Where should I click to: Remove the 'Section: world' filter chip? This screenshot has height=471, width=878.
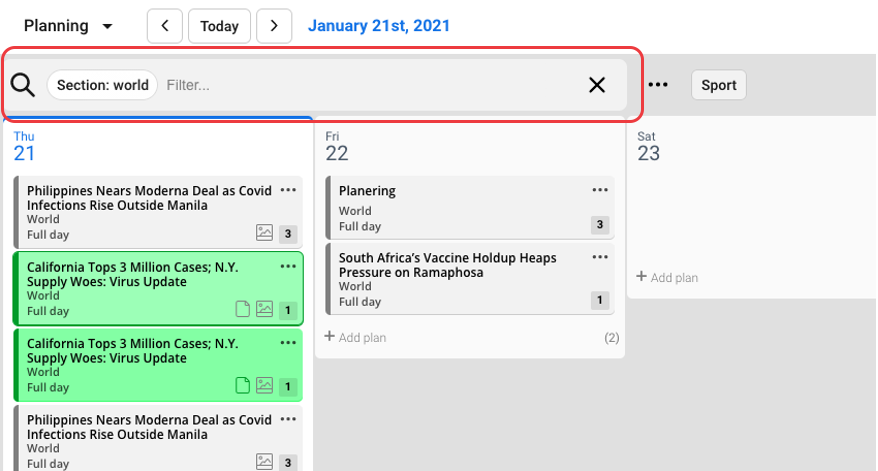[102, 85]
